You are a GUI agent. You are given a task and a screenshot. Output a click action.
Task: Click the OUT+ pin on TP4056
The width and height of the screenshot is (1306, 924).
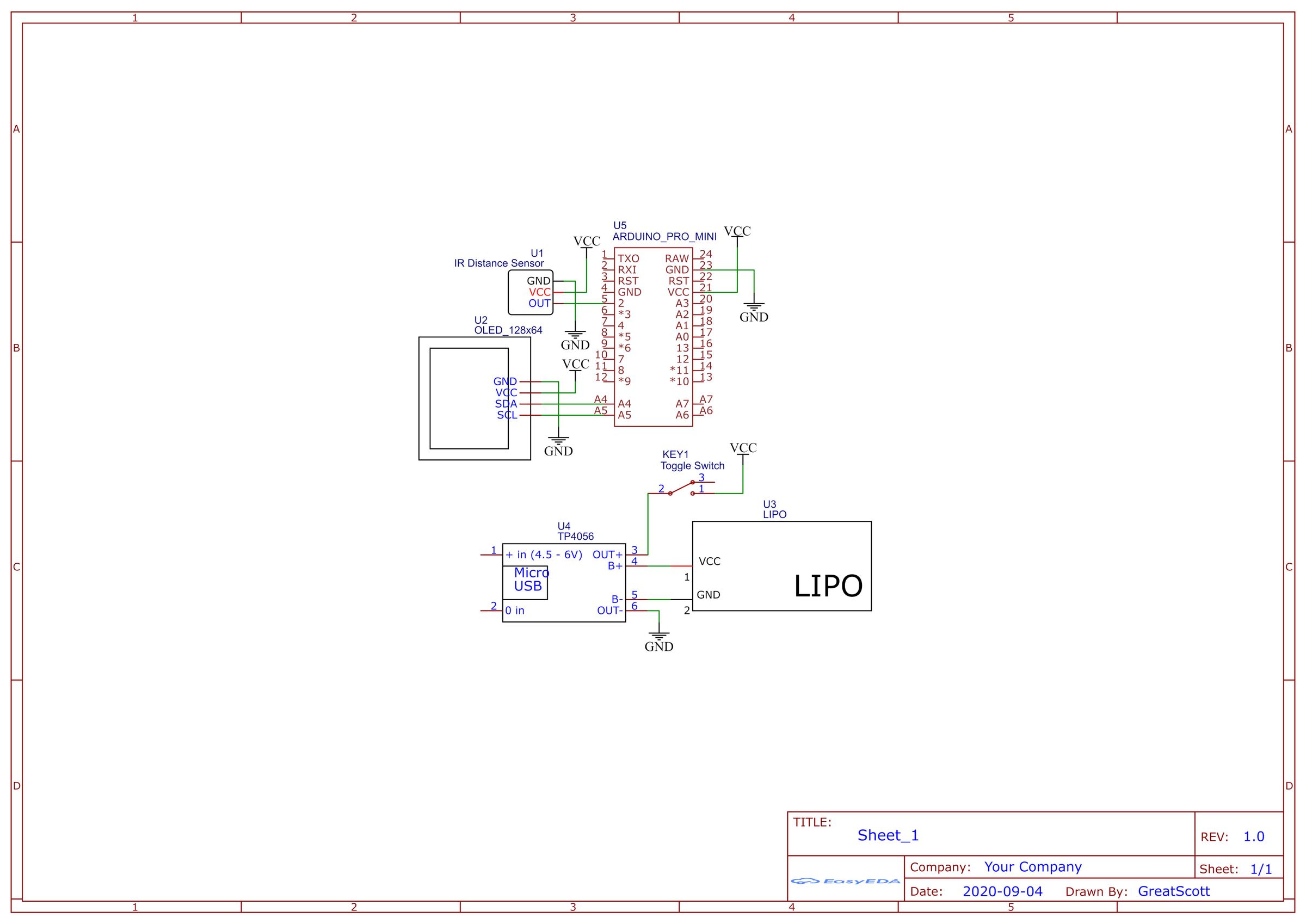point(607,555)
